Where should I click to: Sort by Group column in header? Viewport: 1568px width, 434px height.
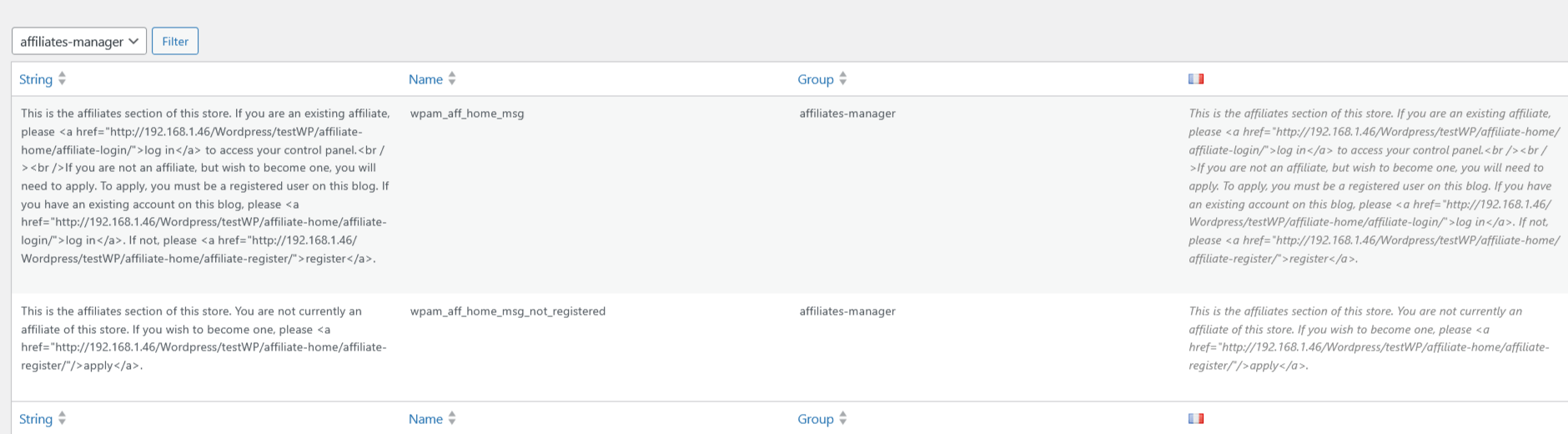816,79
